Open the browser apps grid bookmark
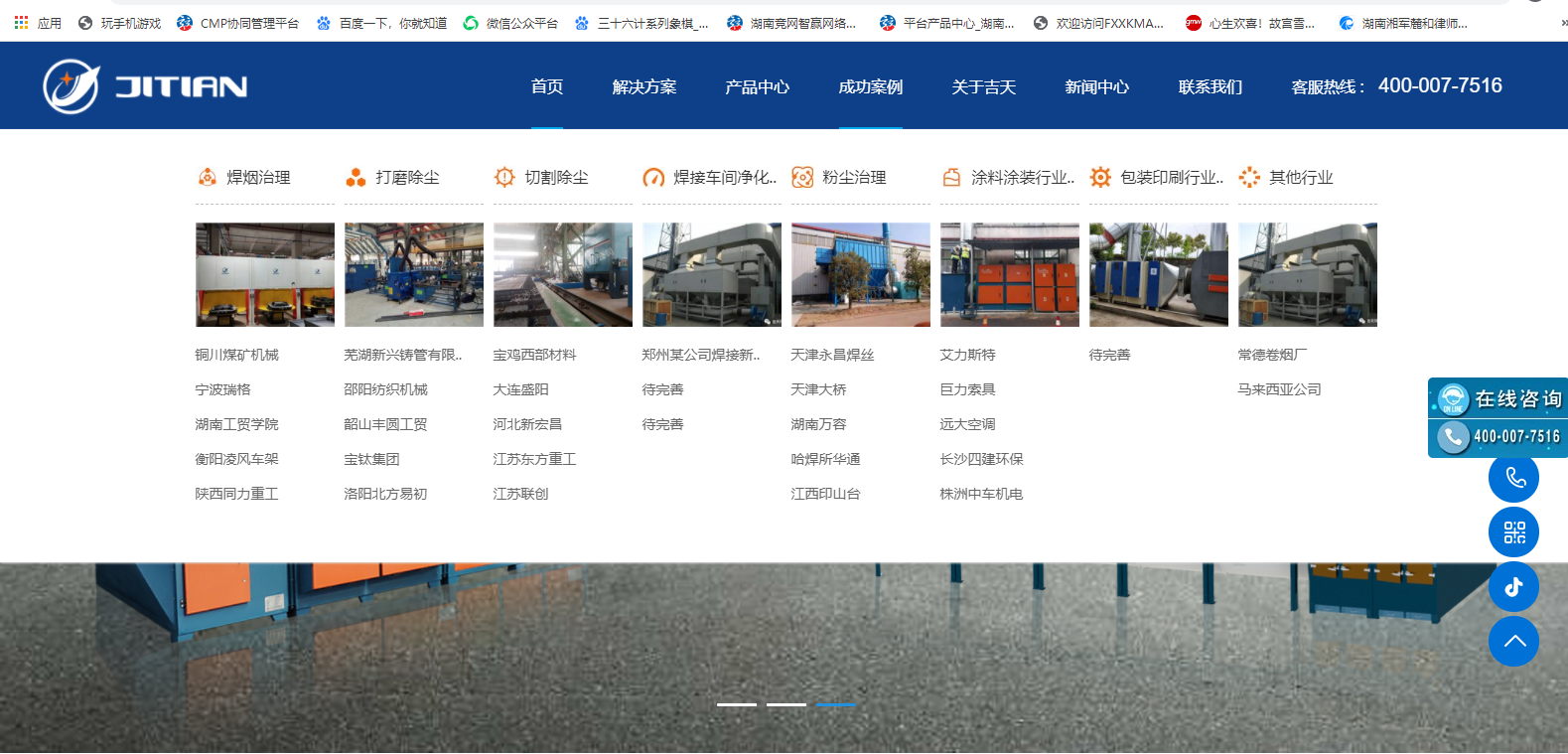 21,23
